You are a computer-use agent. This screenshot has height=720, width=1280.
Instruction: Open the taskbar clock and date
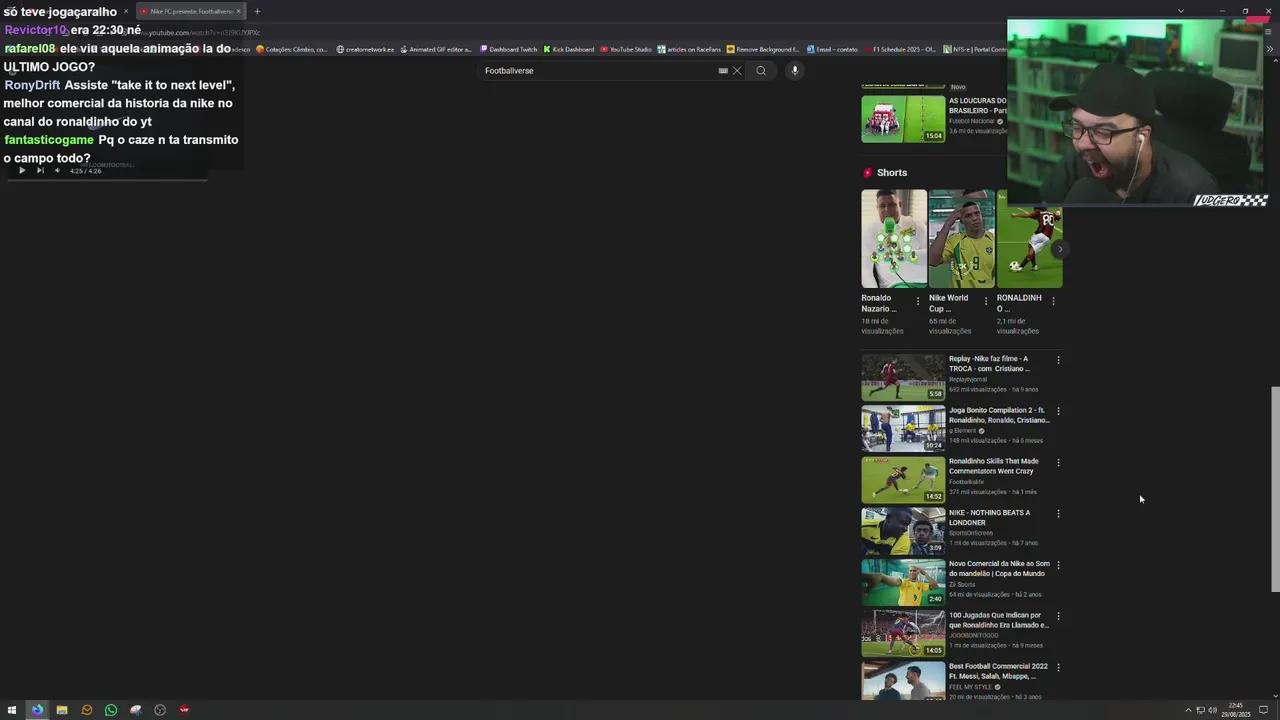click(x=1237, y=710)
